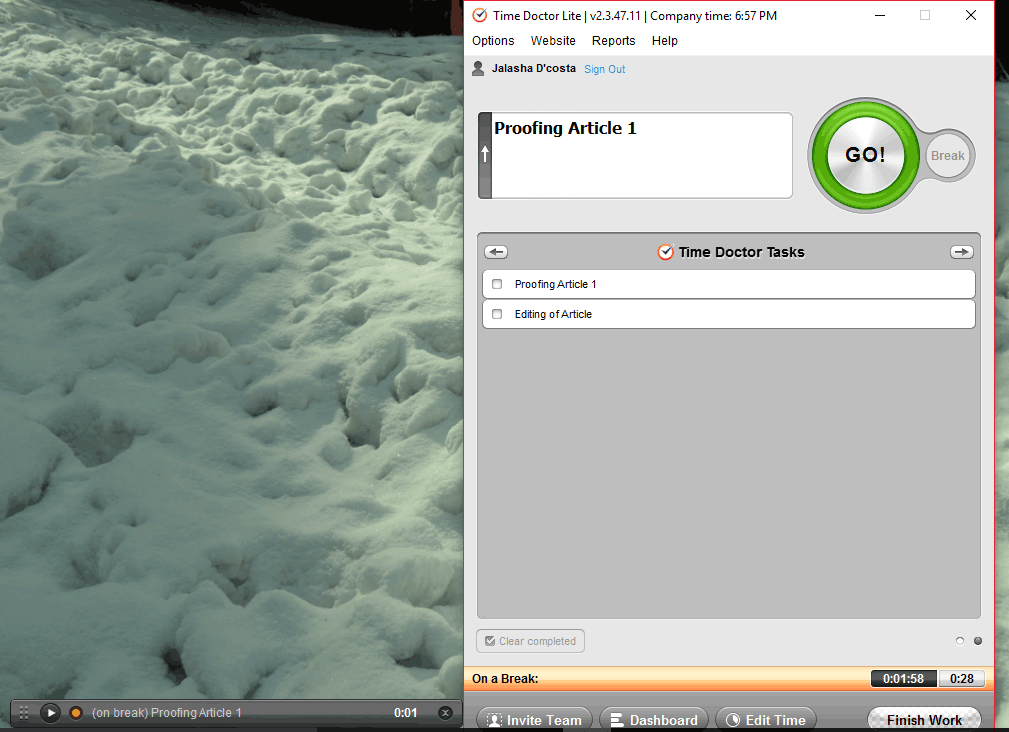This screenshot has width=1009, height=732.
Task: Click the mini bar task label 'Proofing Article 1'
Action: tap(196, 713)
